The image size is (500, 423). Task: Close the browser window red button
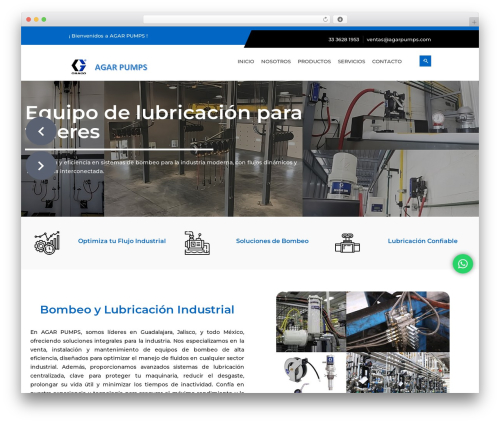coord(29,19)
